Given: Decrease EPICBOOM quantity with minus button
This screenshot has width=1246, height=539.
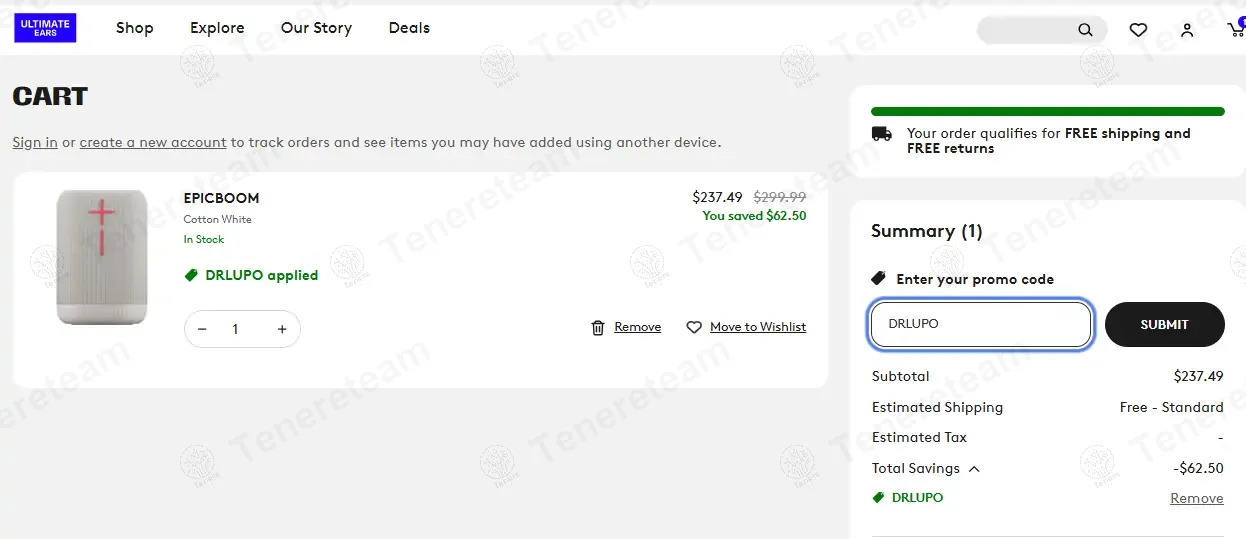Looking at the screenshot, I should [202, 329].
